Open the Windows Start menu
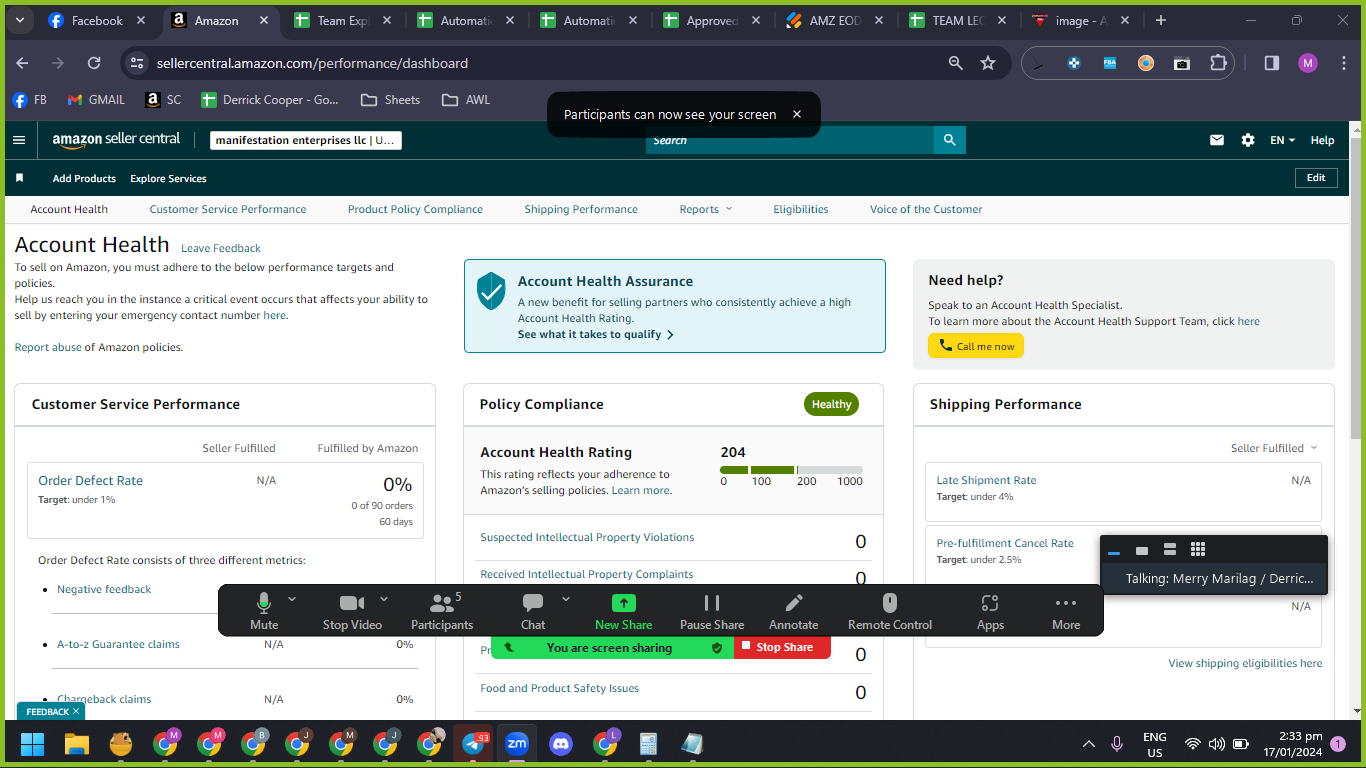Viewport: 1366px width, 768px height. [33, 744]
